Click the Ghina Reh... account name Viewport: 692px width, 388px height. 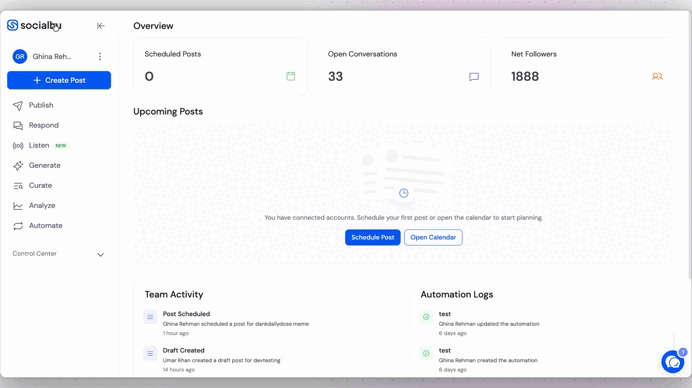52,57
